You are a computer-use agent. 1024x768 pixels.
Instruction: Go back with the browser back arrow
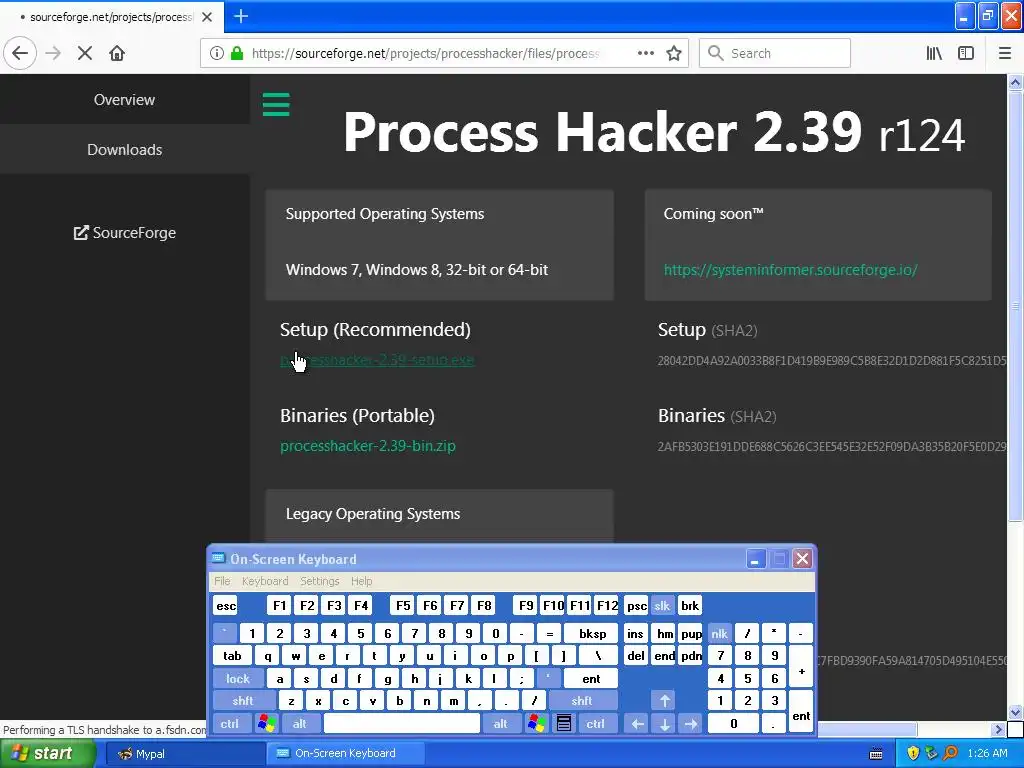20,53
